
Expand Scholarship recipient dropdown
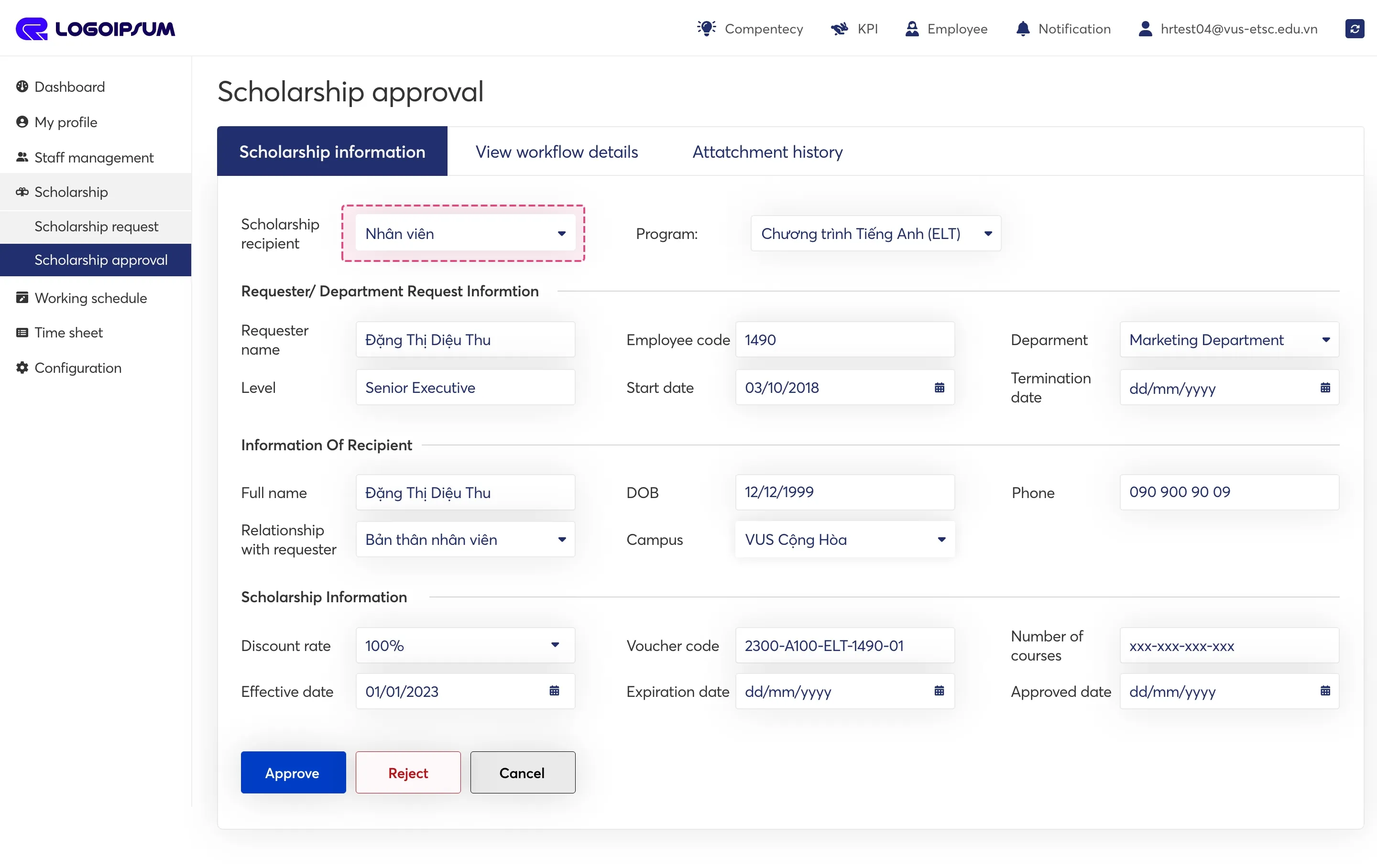[464, 233]
